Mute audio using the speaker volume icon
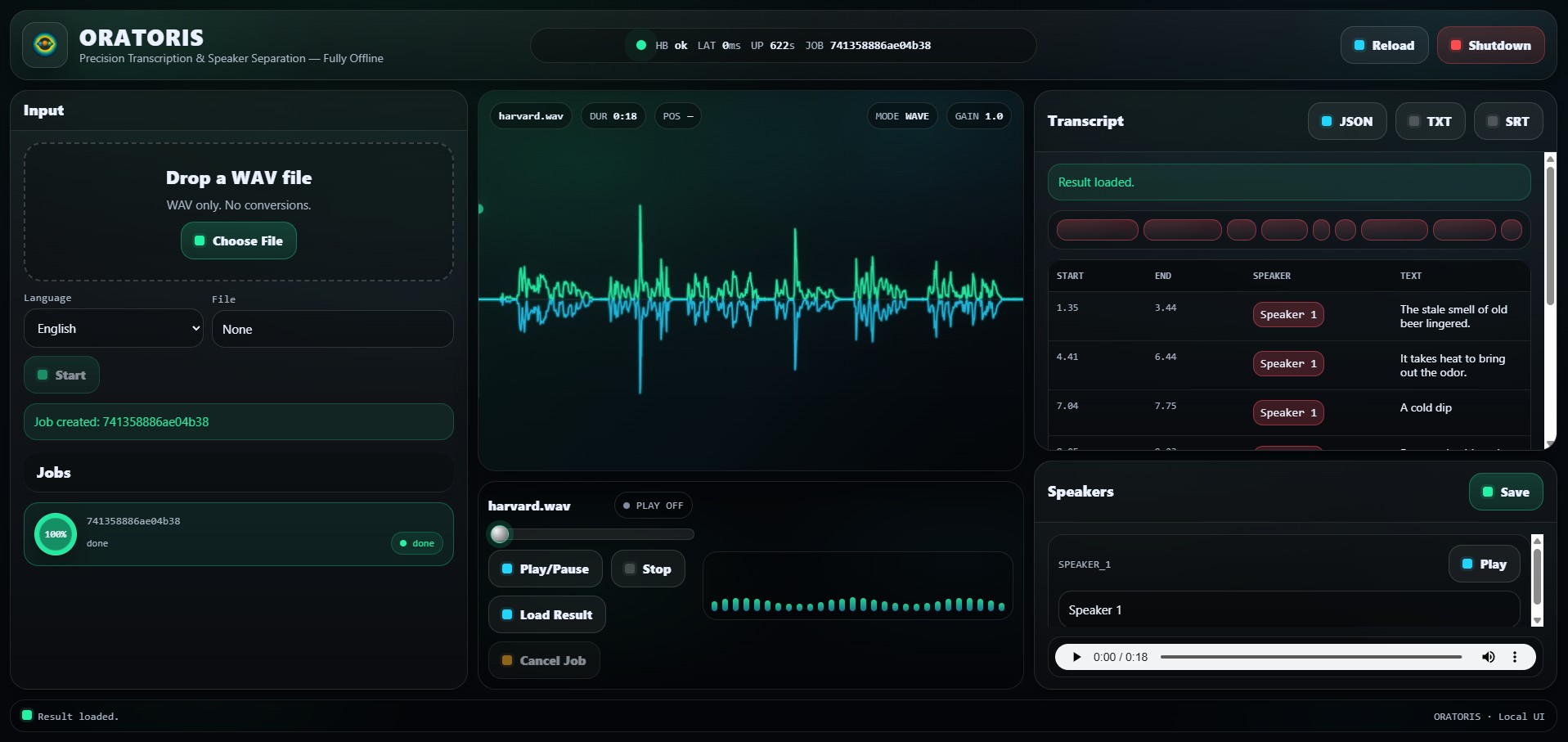The height and width of the screenshot is (742, 1568). tap(1488, 657)
